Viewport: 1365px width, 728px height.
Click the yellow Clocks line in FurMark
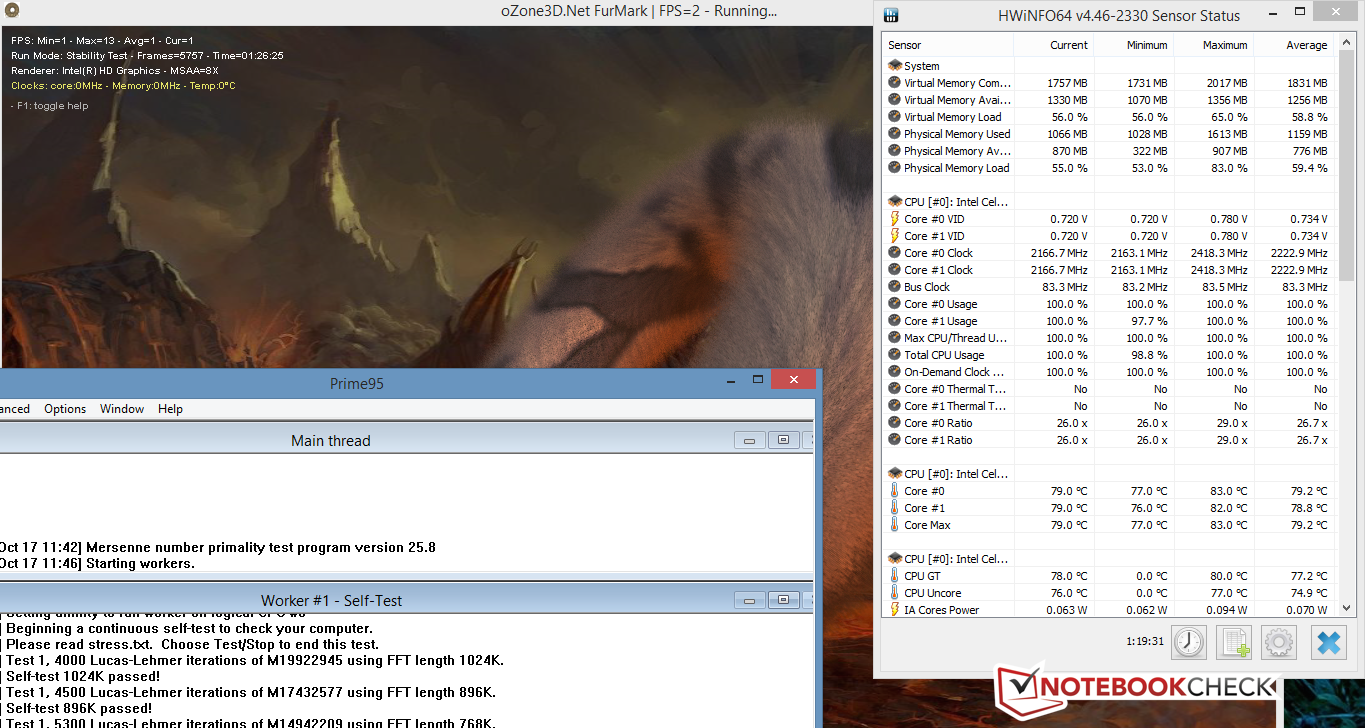[123, 86]
